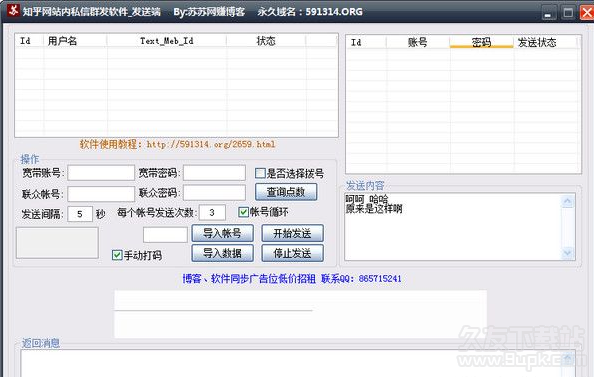Open the tutorial link 591314.org/2659.html
Screen dimensions: 594x377
[211, 144]
